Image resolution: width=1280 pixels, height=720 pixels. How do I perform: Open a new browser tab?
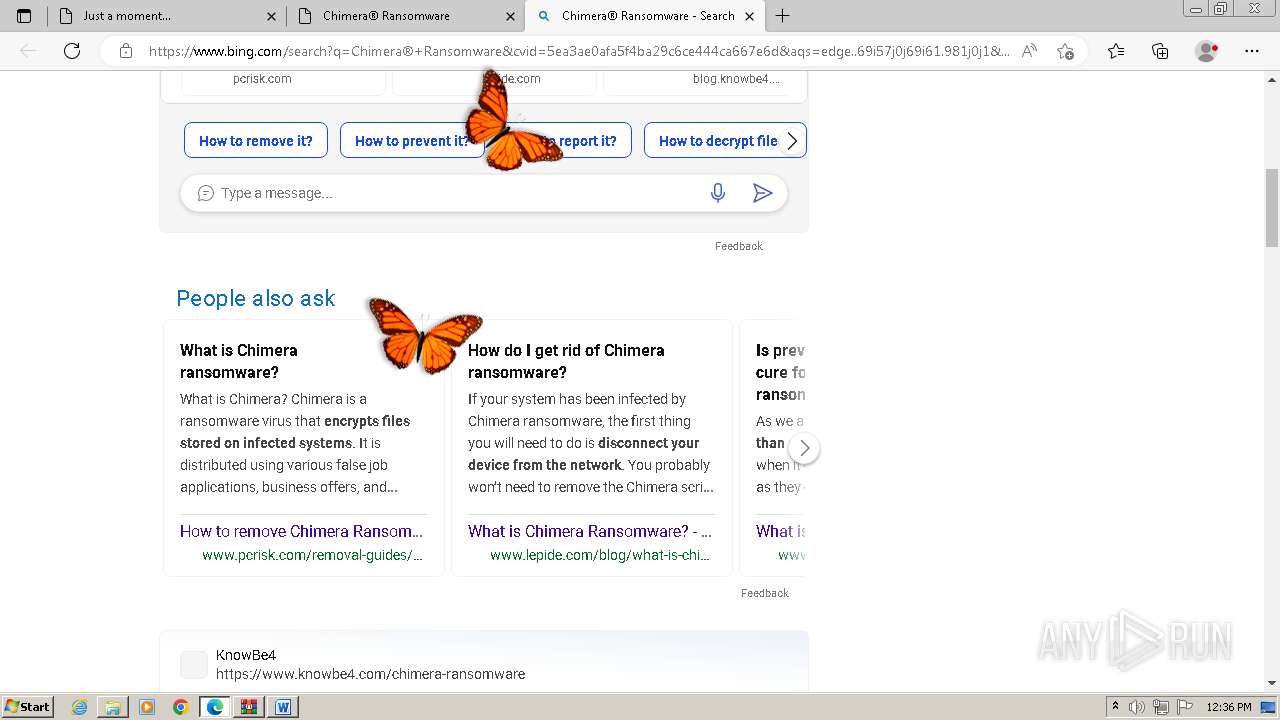pos(782,16)
